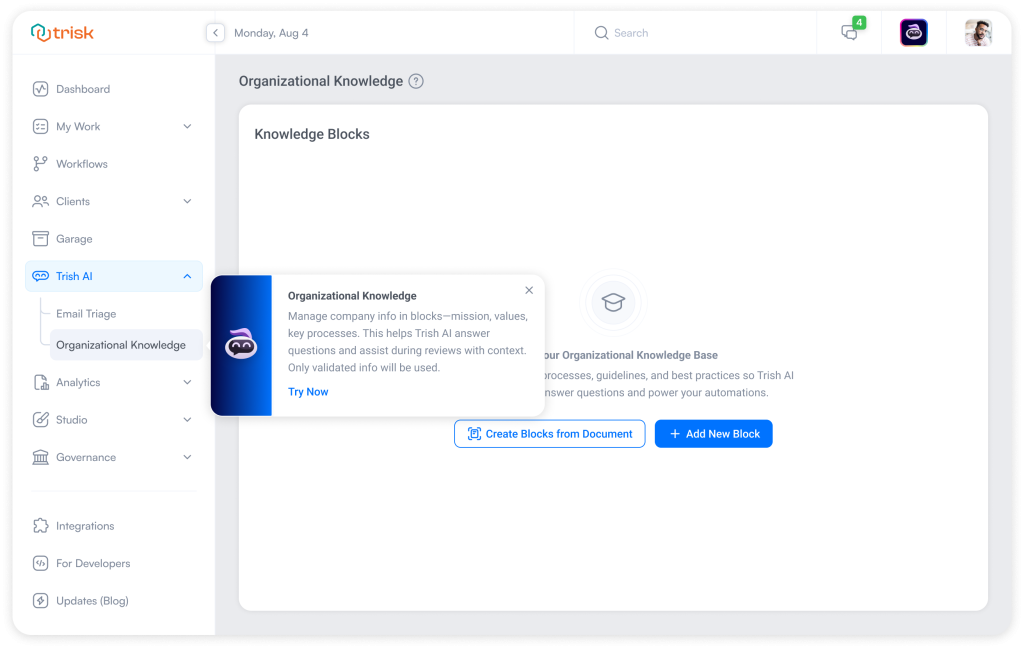Click the Integrations puzzle icon
The height and width of the screenshot is (649, 1024).
point(40,526)
